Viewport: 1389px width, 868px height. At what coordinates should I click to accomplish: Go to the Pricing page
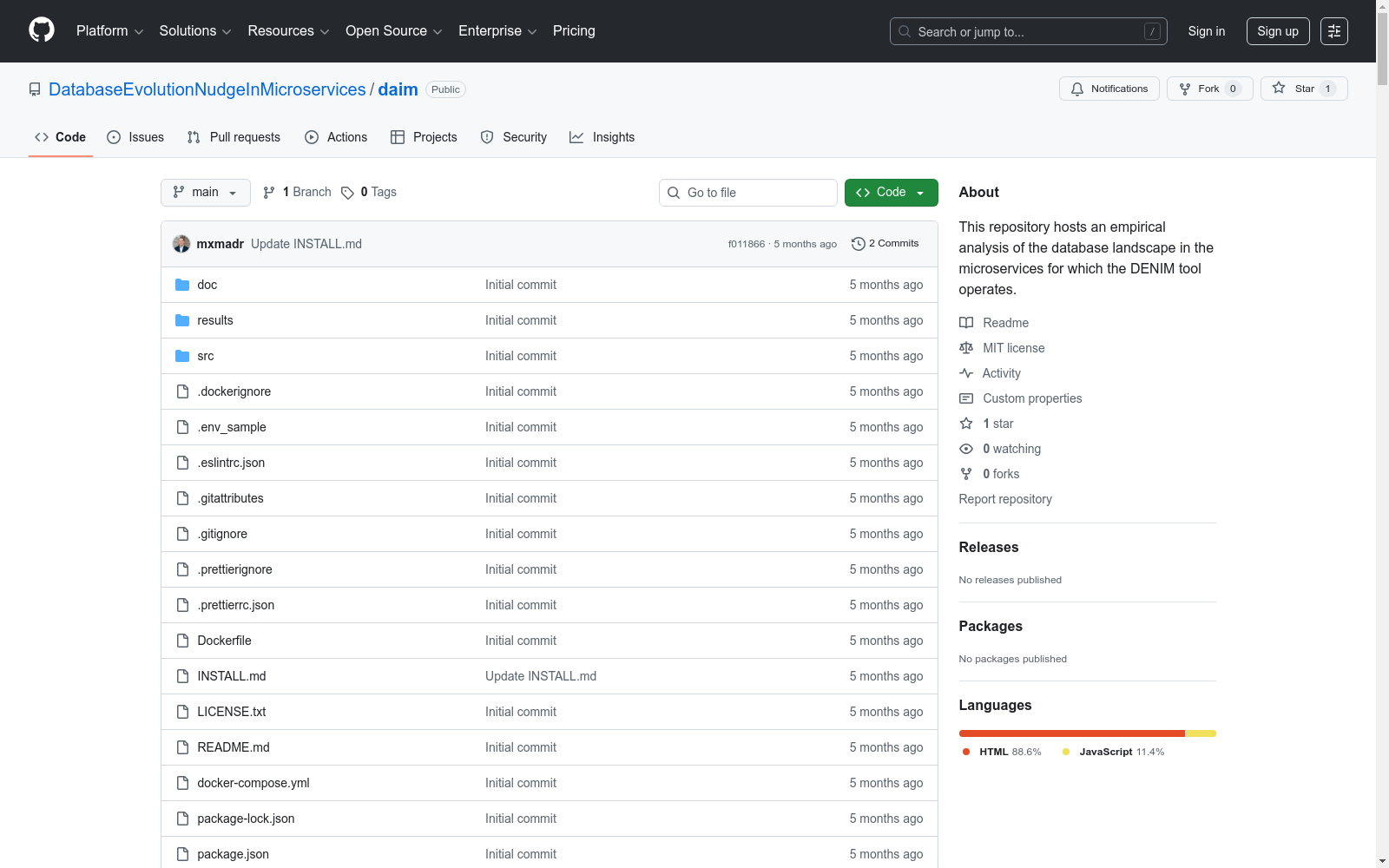[x=574, y=31]
